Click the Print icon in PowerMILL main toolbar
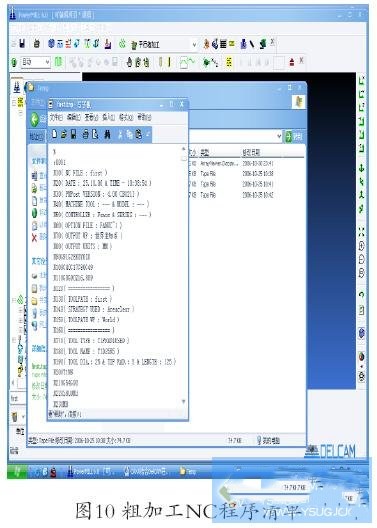 click(37, 43)
